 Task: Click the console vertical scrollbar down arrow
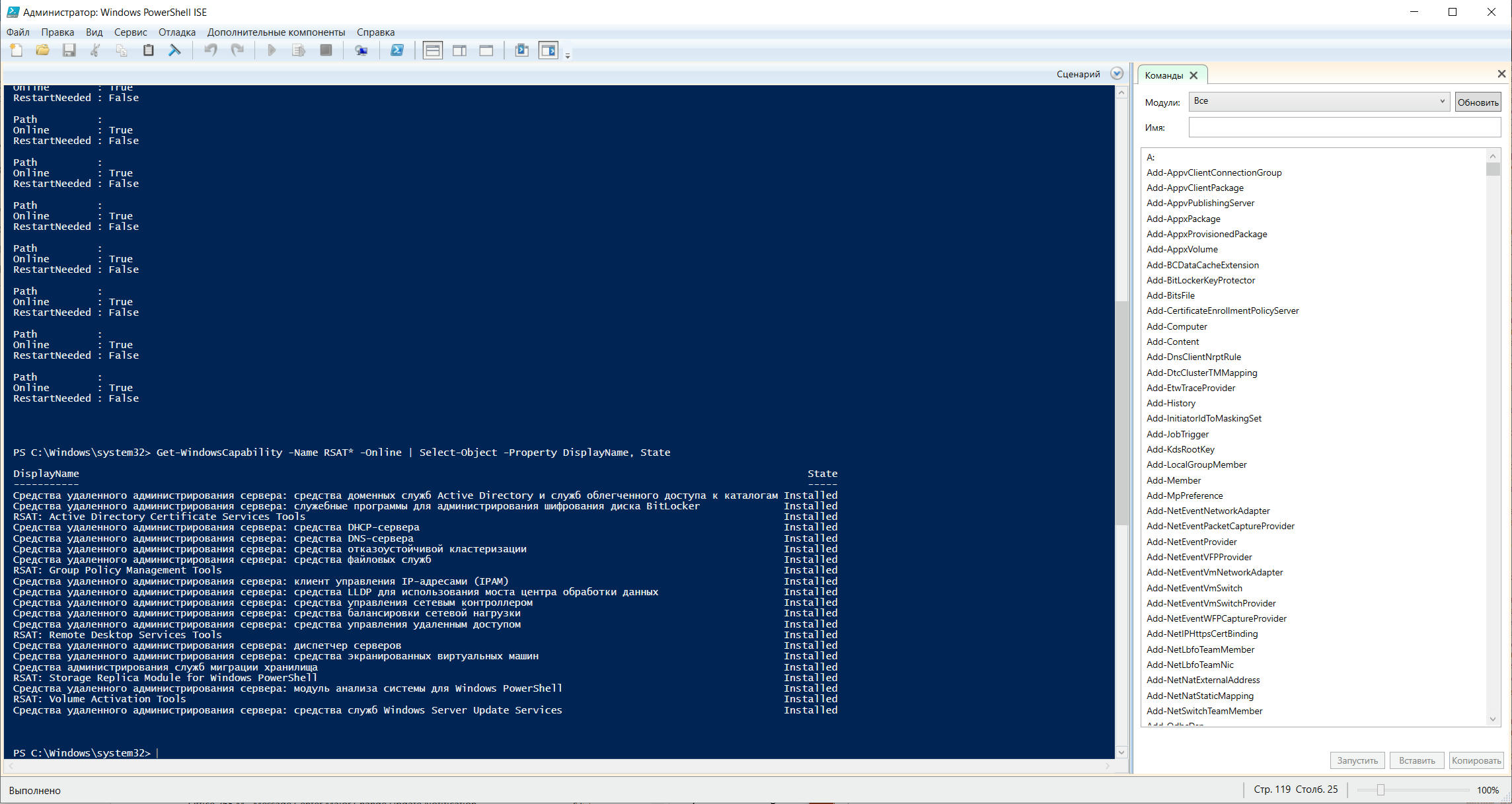coord(1121,752)
